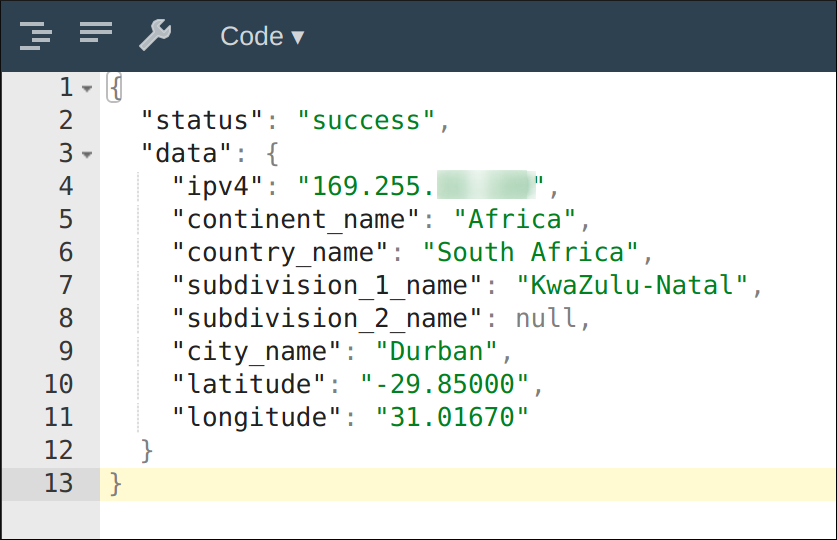
Task: Click the "success" value
Action: point(367,120)
